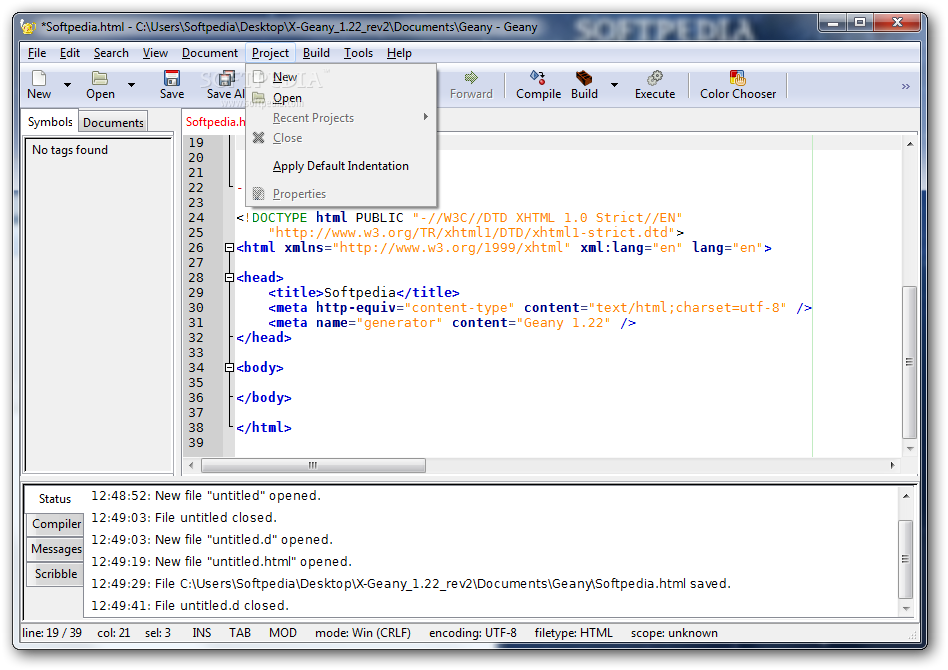Select Properties in the Project menu

[x=341, y=194]
